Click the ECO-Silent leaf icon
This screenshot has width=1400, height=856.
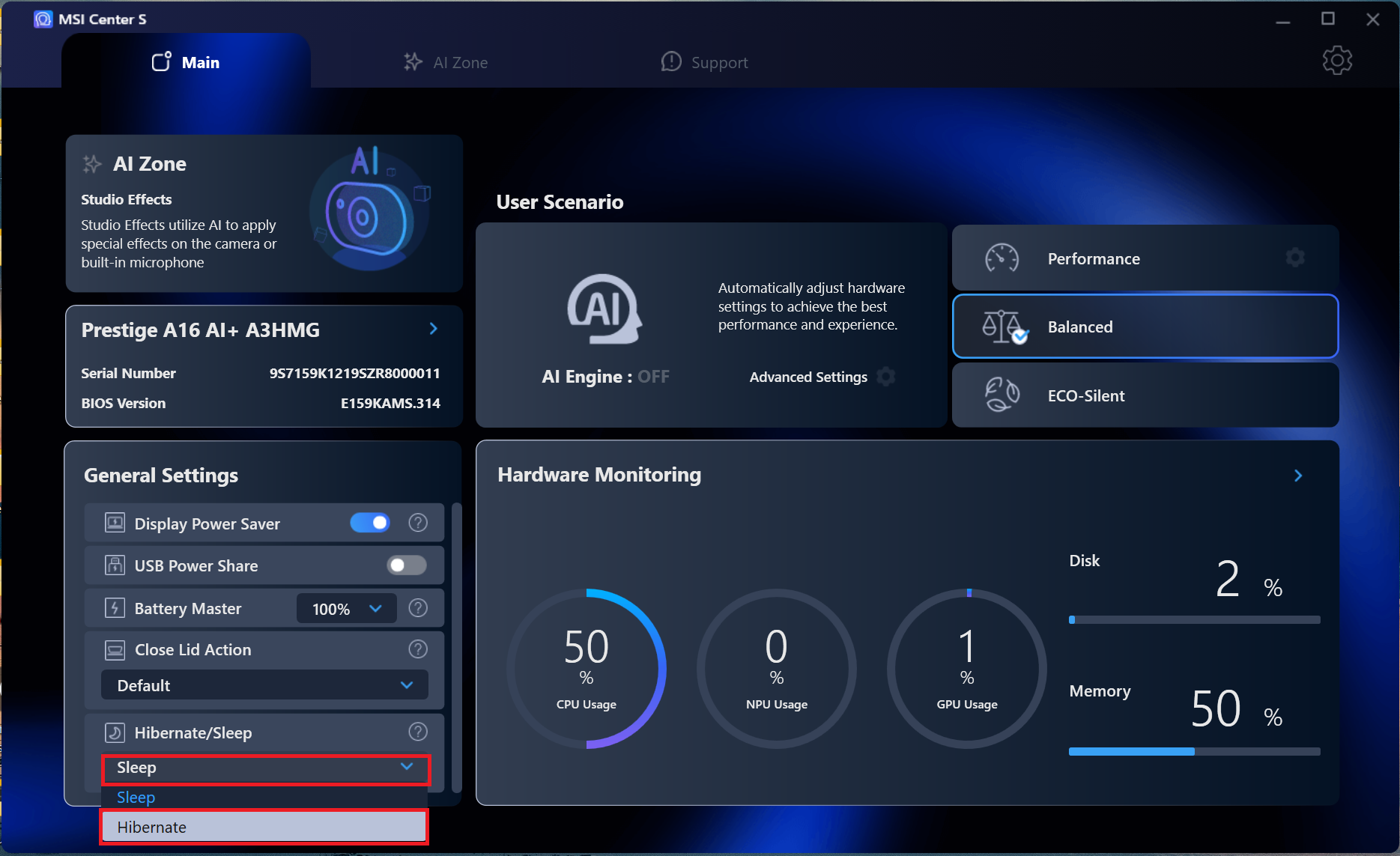coord(1001,395)
